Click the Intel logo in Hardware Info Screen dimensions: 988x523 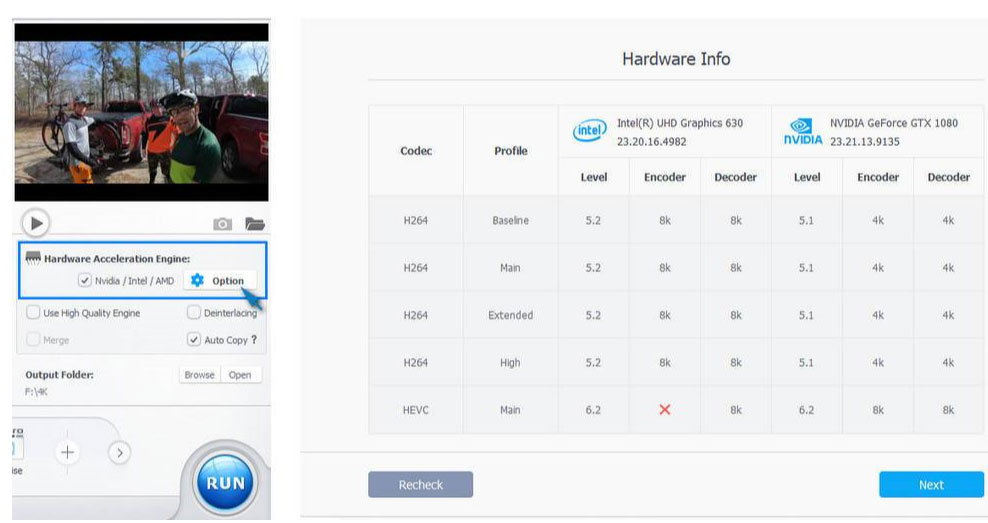590,130
